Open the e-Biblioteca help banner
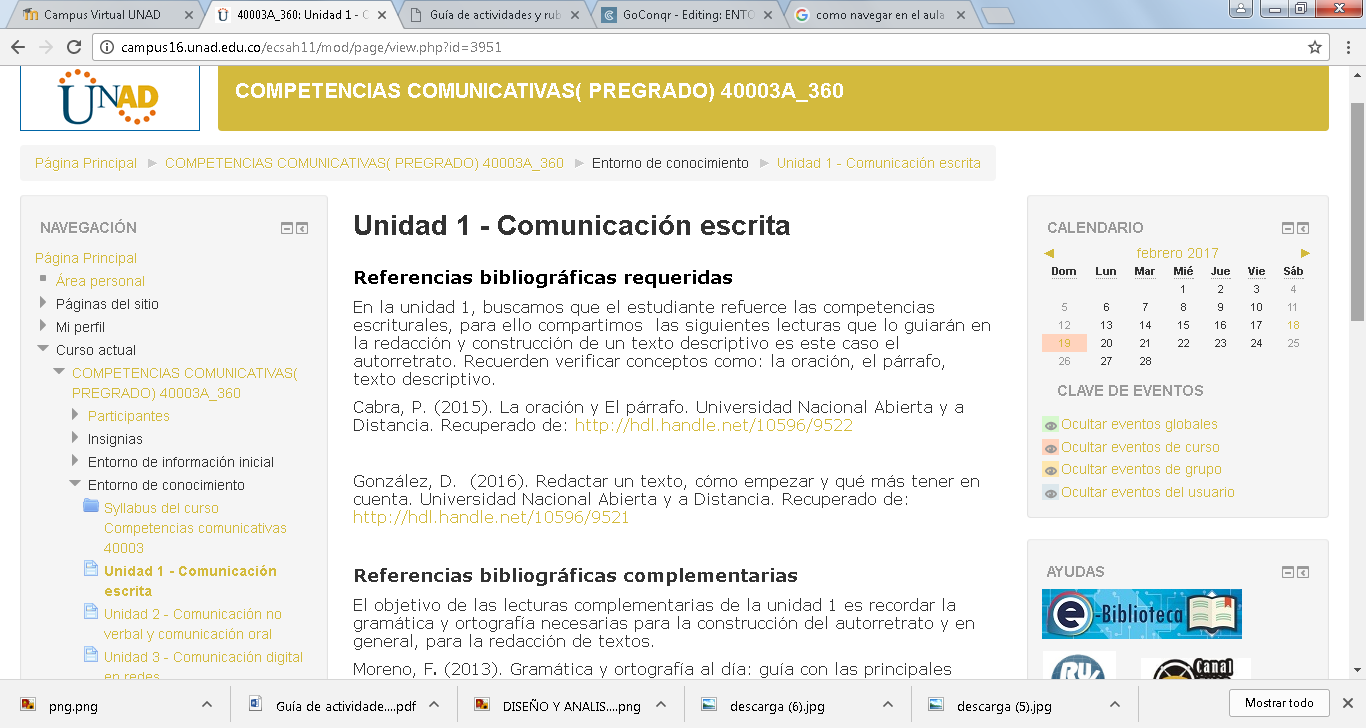Screen dimensions: 1366x728 1141,613
